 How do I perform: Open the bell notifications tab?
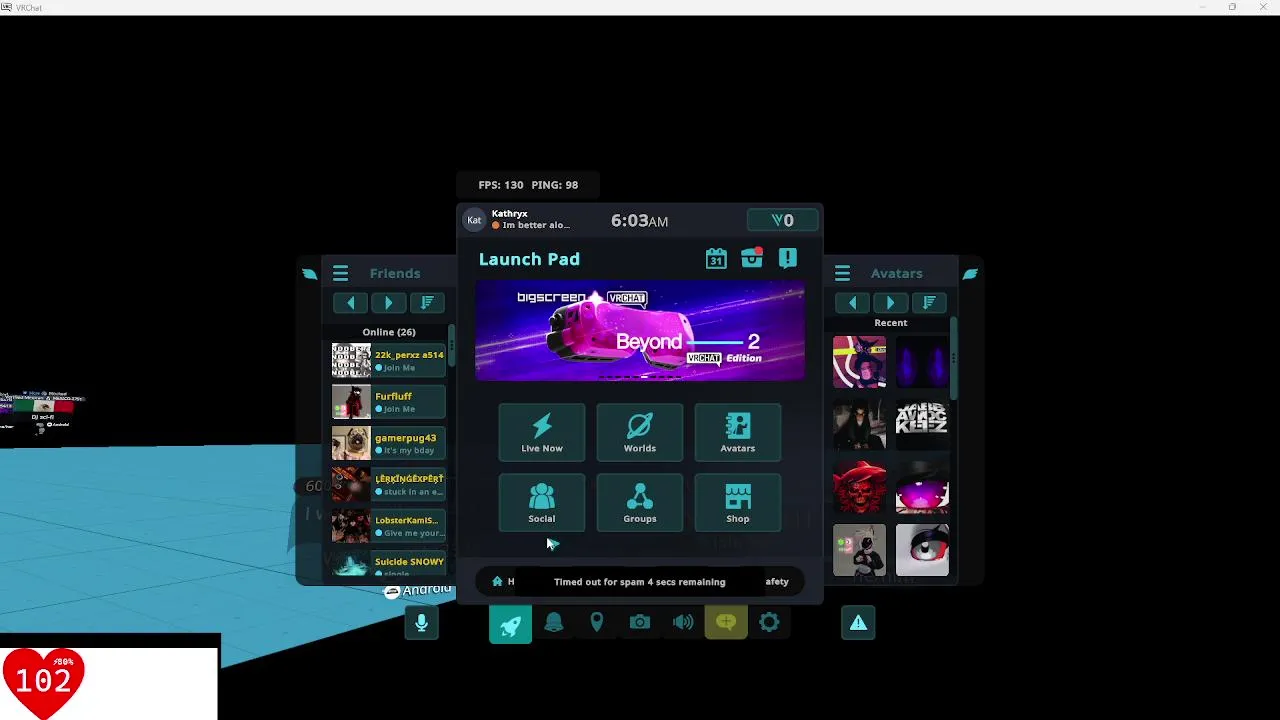[x=553, y=623]
